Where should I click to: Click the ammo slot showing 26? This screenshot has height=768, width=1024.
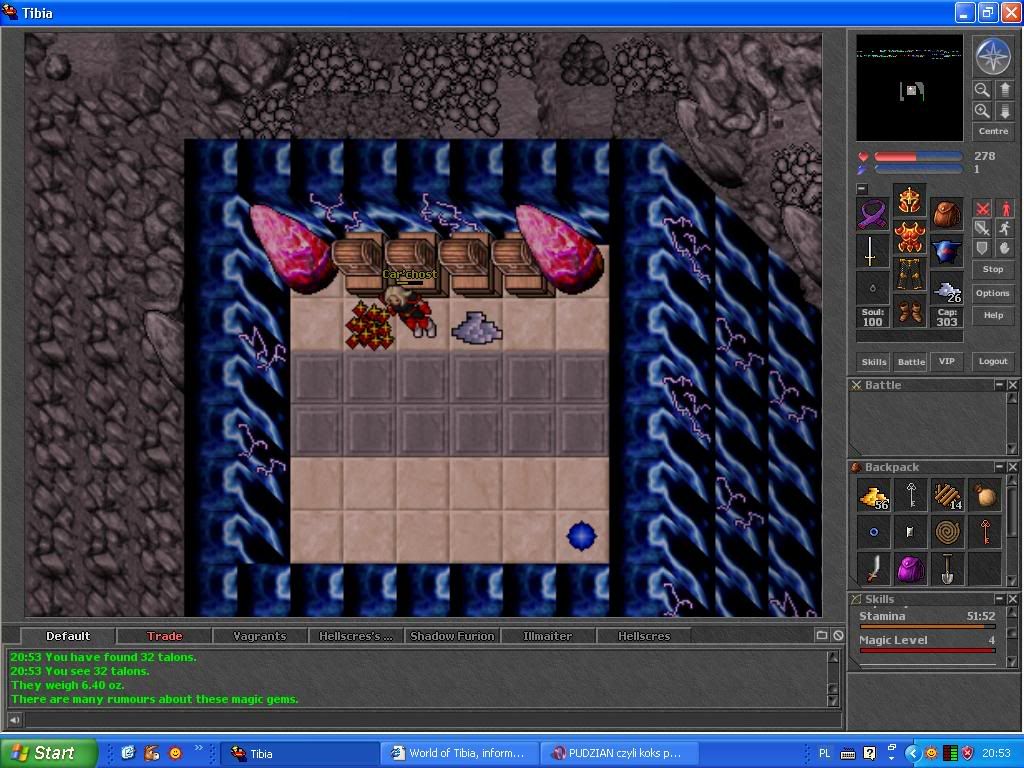[x=946, y=288]
